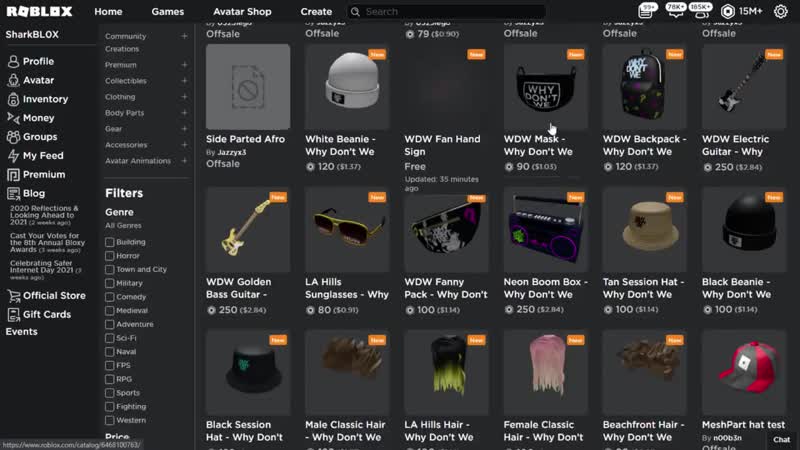
Task: Enable the FPS genre checkbox
Action: click(110, 366)
